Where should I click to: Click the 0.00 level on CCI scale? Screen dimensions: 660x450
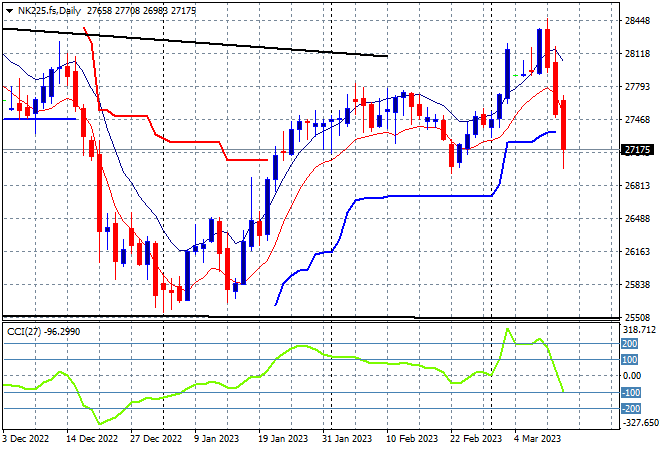point(631,375)
